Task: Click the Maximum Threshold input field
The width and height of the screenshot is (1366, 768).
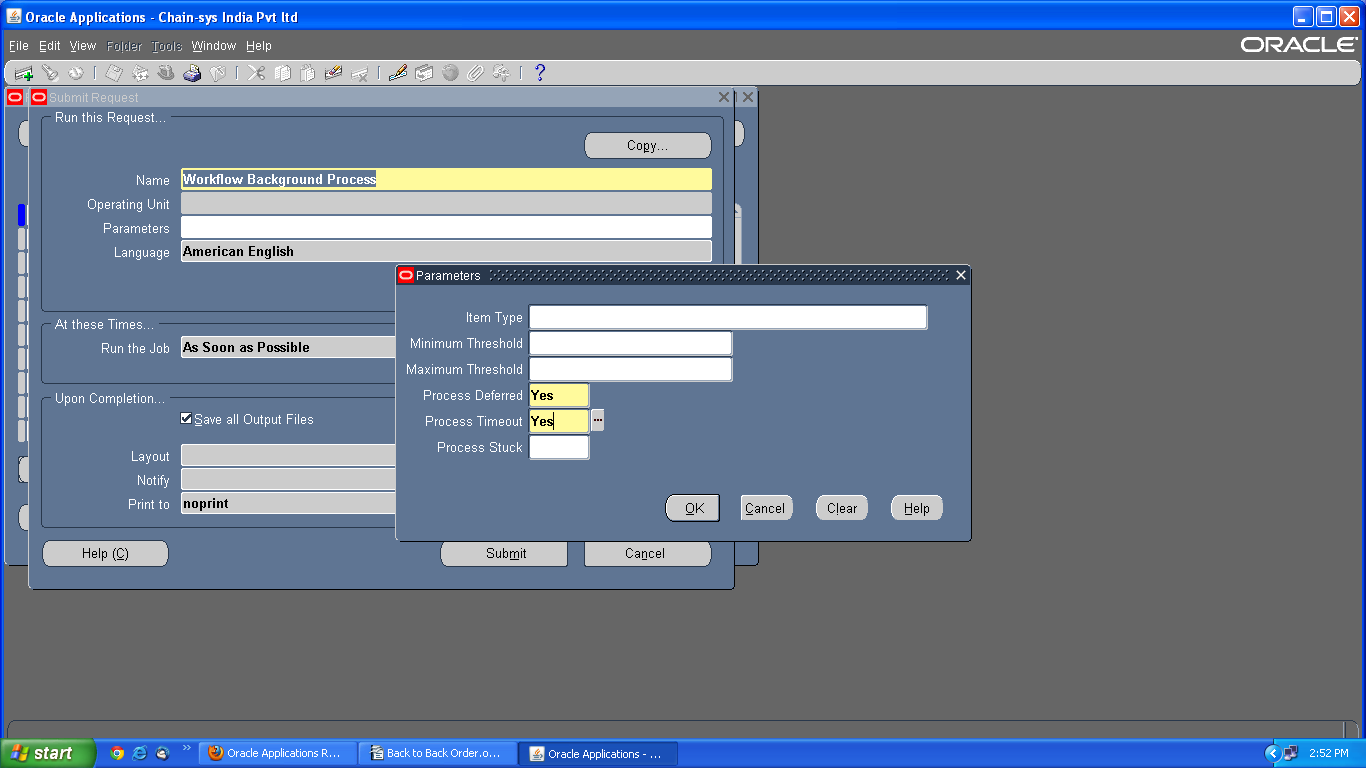Action: (630, 369)
